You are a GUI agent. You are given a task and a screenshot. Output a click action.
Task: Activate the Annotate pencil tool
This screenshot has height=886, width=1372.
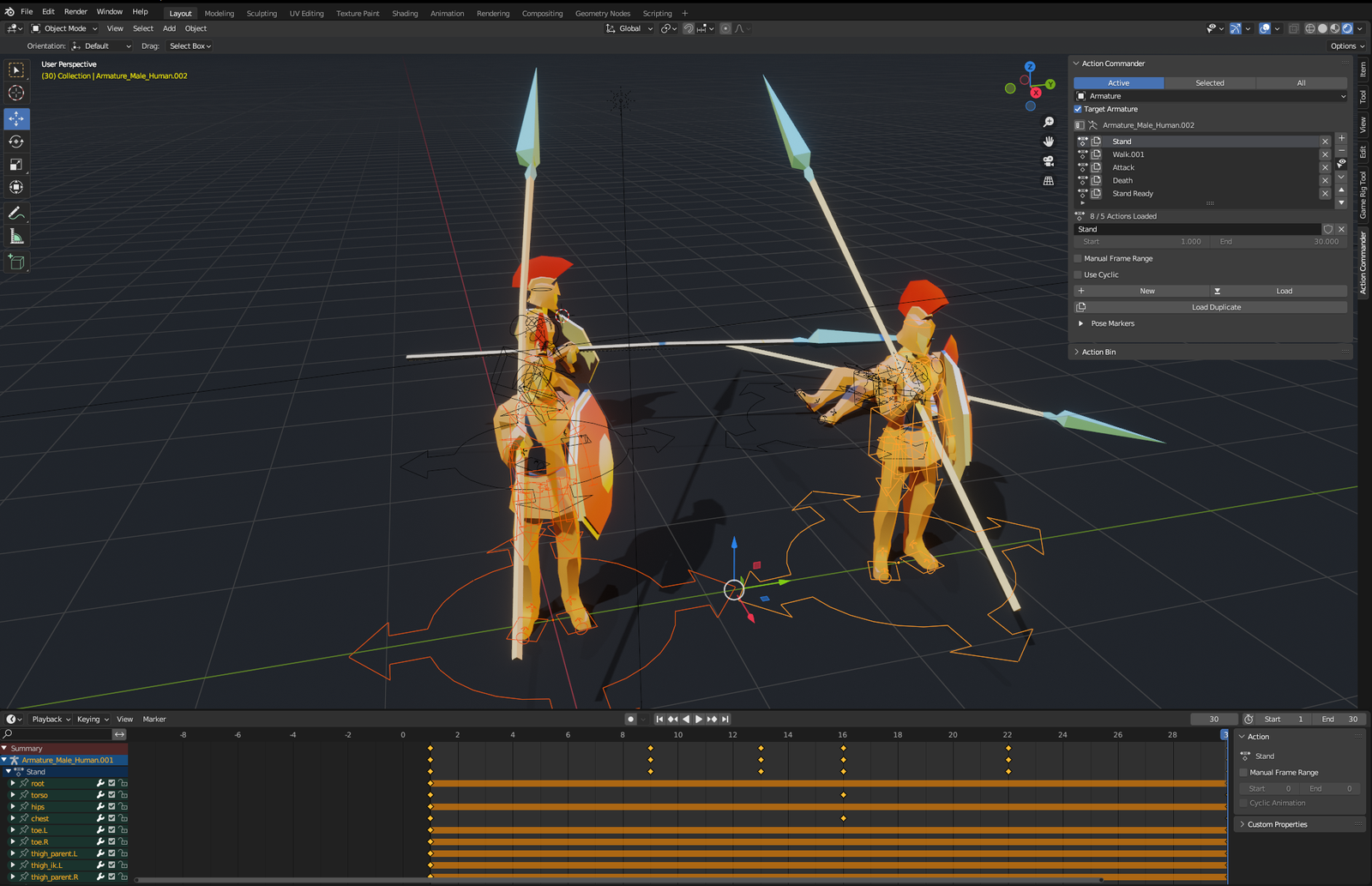[x=16, y=213]
